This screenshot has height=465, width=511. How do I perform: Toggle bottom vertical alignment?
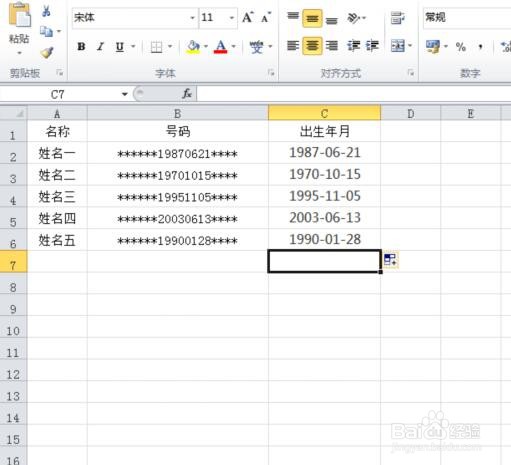pyautogui.click(x=331, y=20)
